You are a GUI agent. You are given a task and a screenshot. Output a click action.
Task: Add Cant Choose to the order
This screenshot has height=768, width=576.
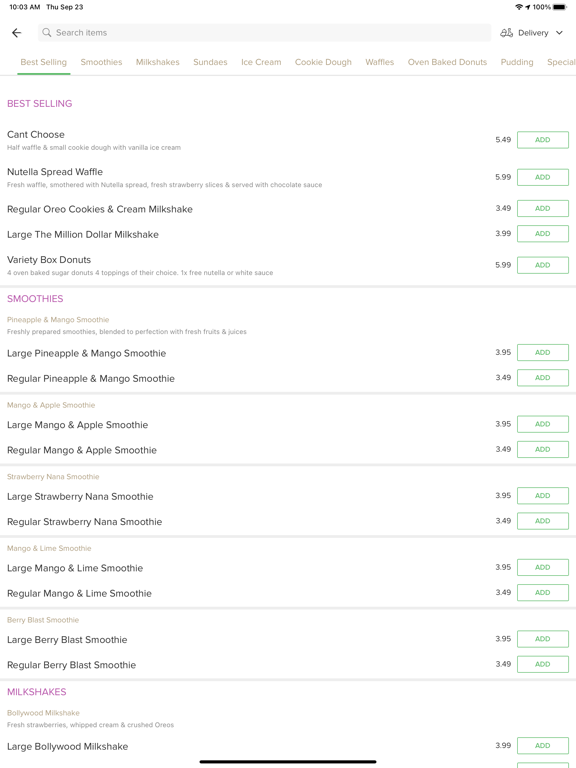543,140
